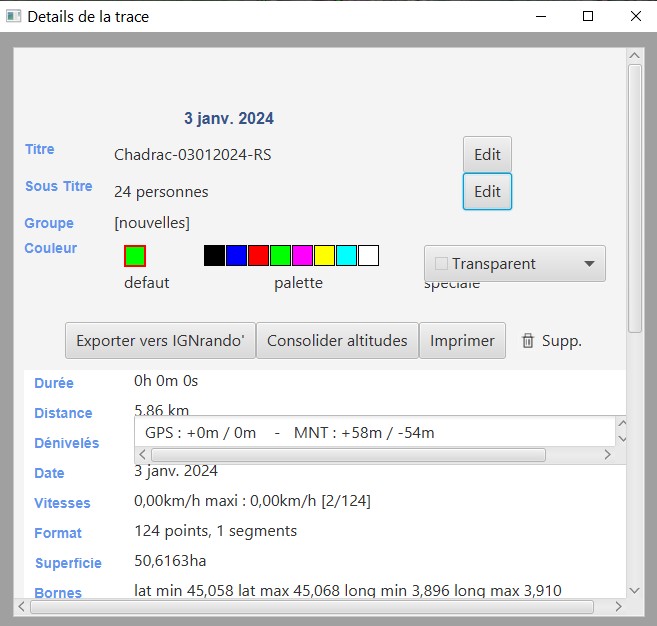This screenshot has height=626, width=657.
Task: Click the trash icon next to Supp.
Action: (528, 341)
